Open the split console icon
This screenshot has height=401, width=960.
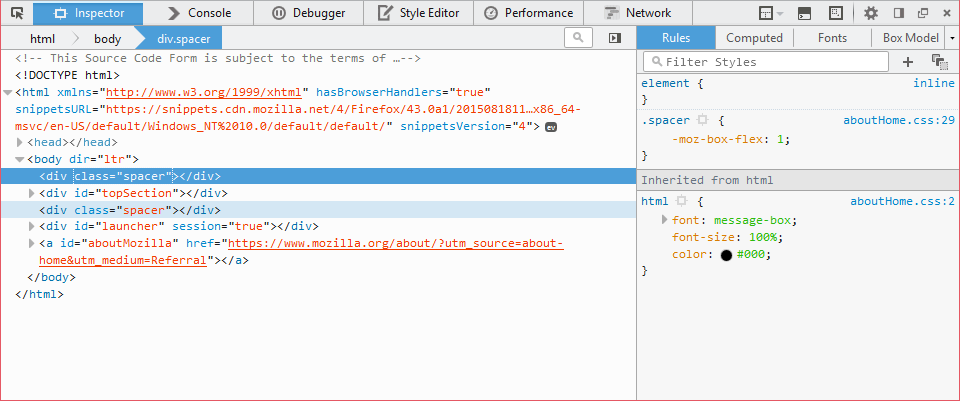(x=805, y=13)
